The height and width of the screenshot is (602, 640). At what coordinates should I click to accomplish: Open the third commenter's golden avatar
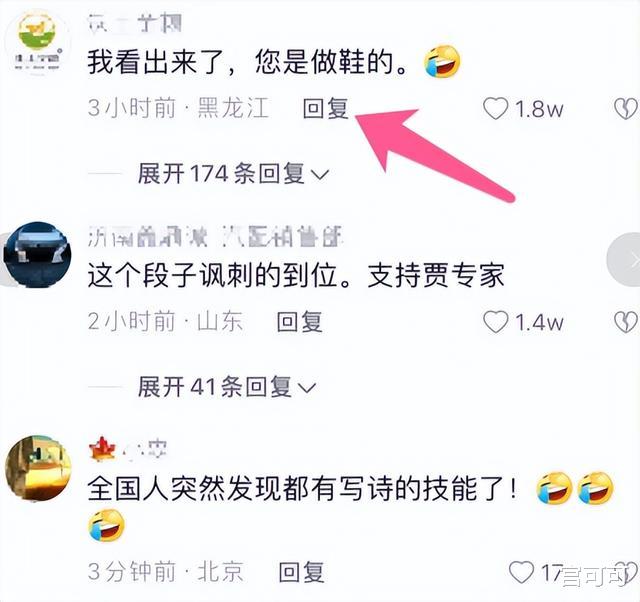38,468
